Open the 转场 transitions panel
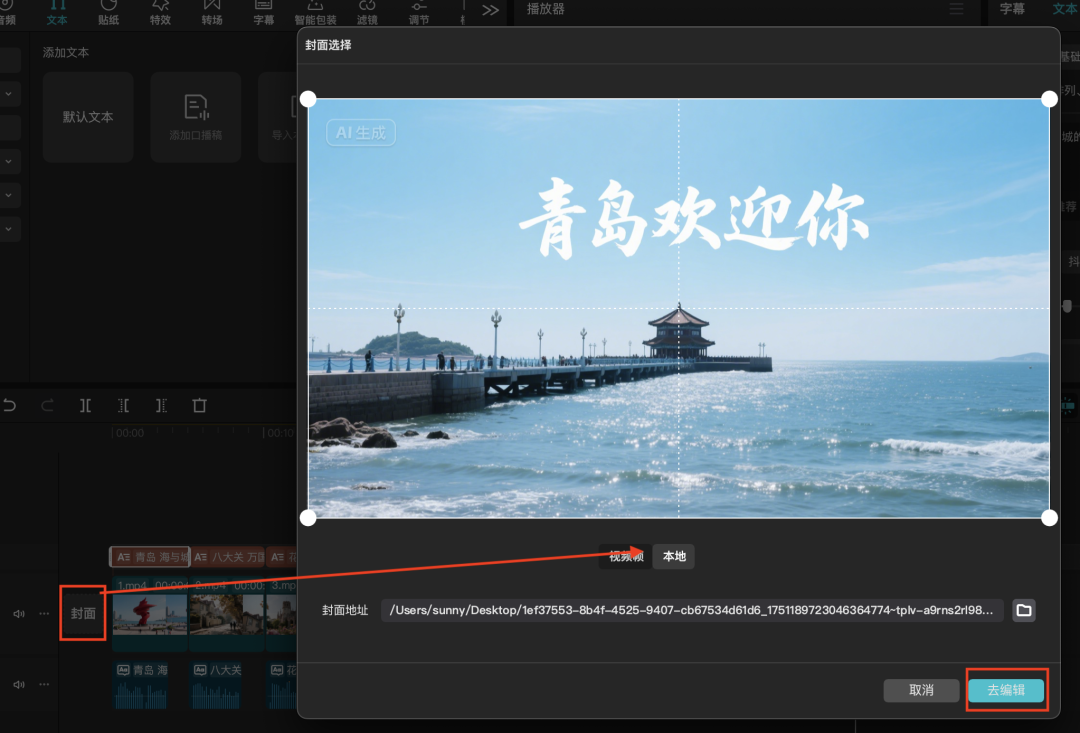The height and width of the screenshot is (733, 1080). [211, 14]
